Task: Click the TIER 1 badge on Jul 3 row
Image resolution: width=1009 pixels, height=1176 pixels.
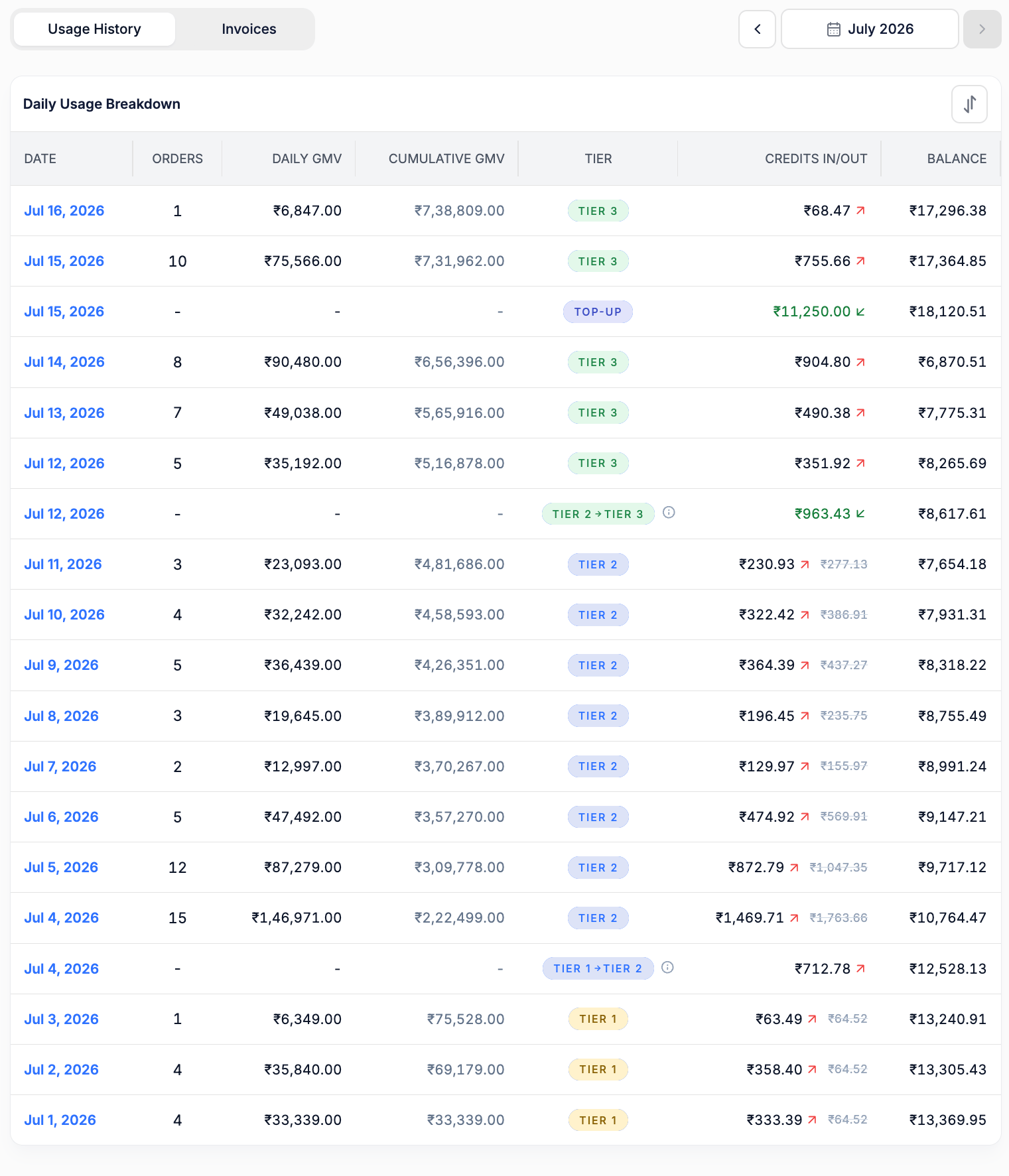Action: (x=598, y=1019)
